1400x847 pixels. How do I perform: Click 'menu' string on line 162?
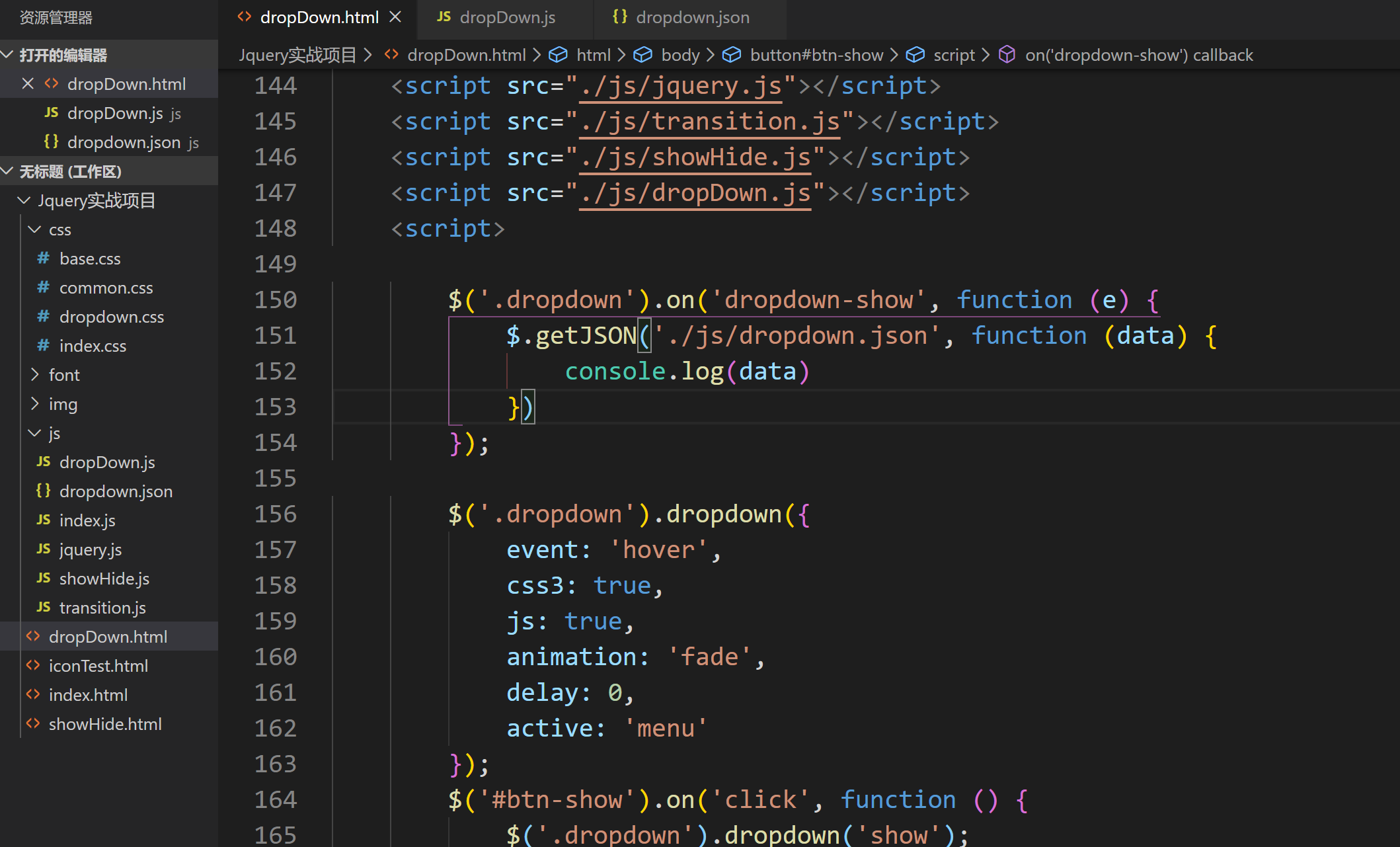click(666, 729)
